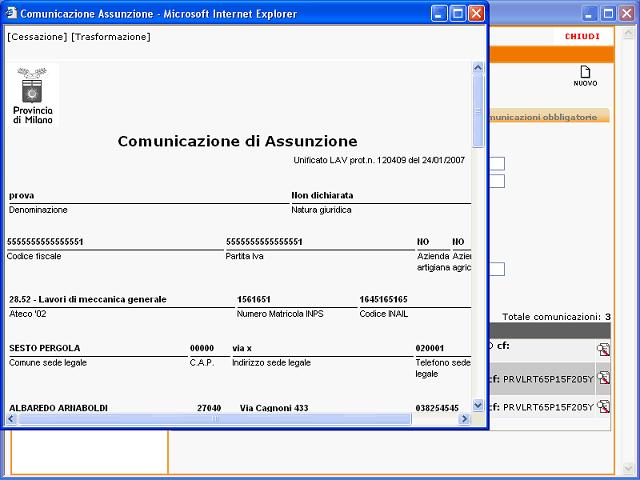The width and height of the screenshot is (640, 480).
Task: Click the background page scroll down arrow
Action: pos(628,468)
